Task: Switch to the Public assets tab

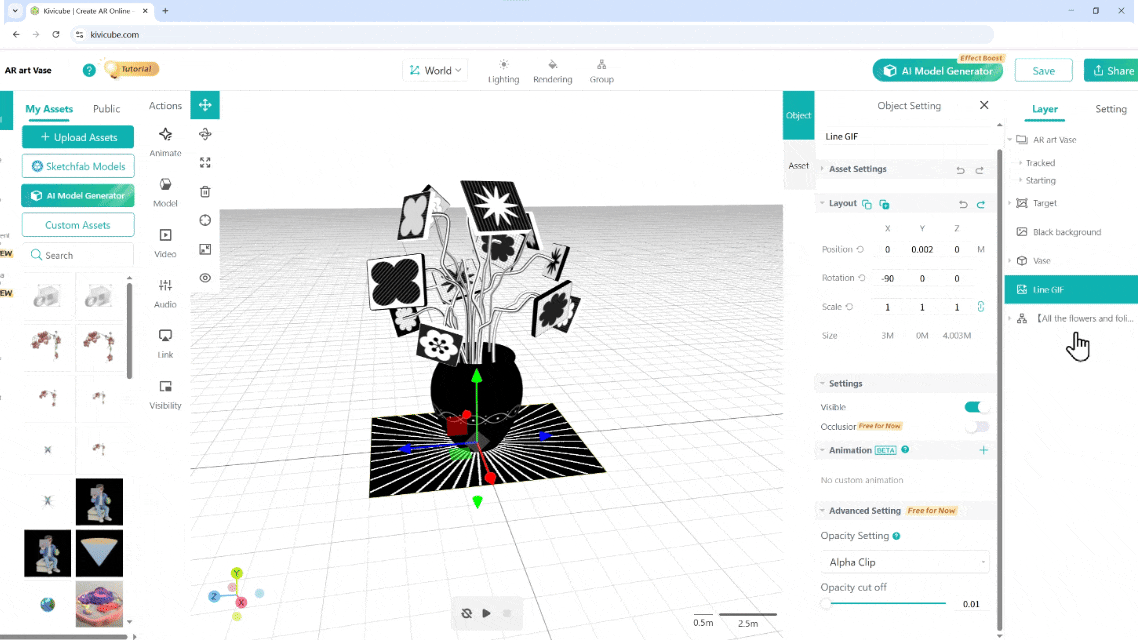Action: [106, 109]
